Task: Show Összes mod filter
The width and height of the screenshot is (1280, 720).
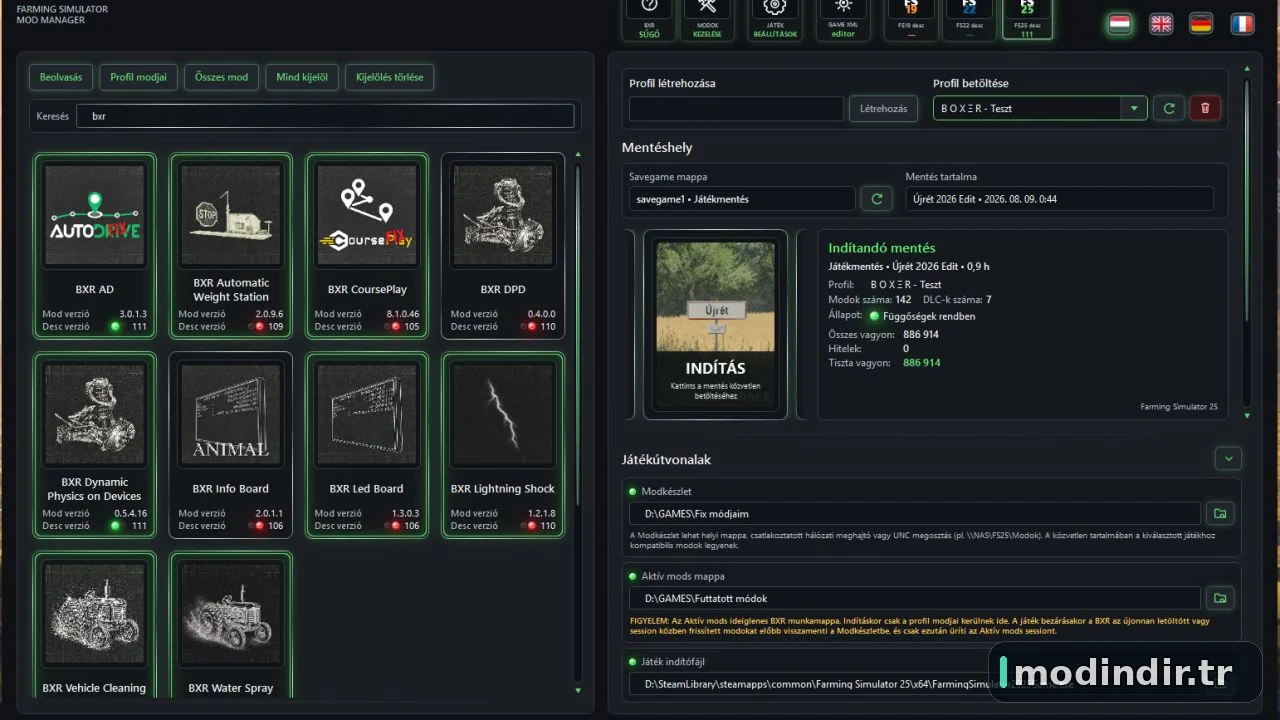Action: point(222,77)
